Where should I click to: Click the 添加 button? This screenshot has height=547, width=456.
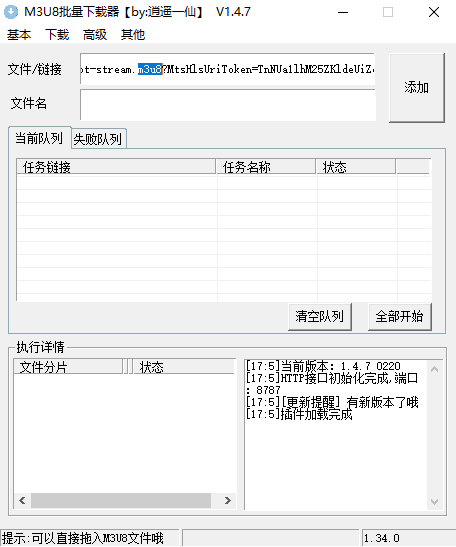coord(417,88)
